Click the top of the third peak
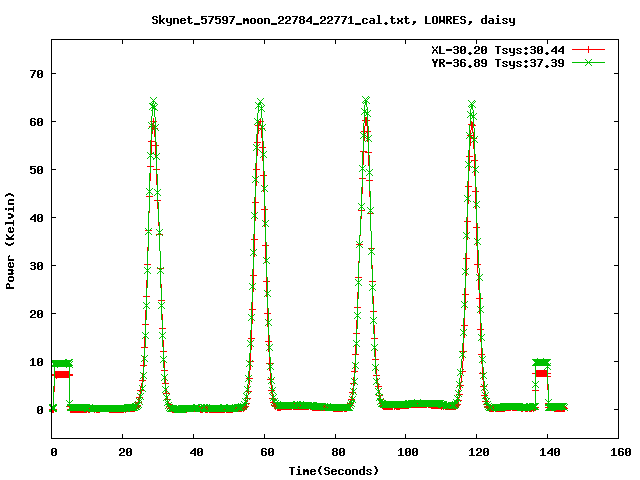The image size is (640, 480). coord(366,101)
